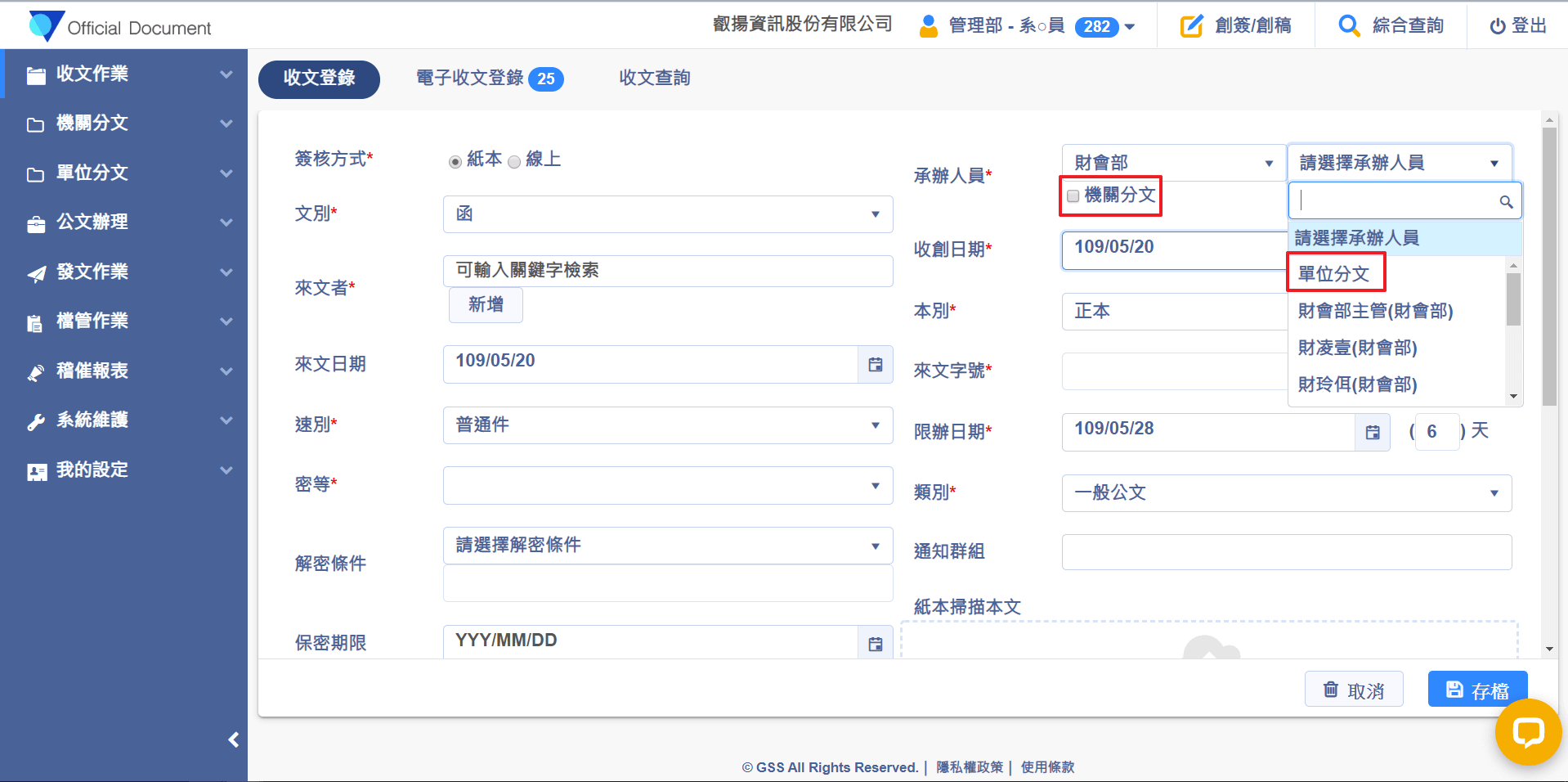Click the calendar icon for 保密期限
The image size is (1568, 782).
(875, 644)
